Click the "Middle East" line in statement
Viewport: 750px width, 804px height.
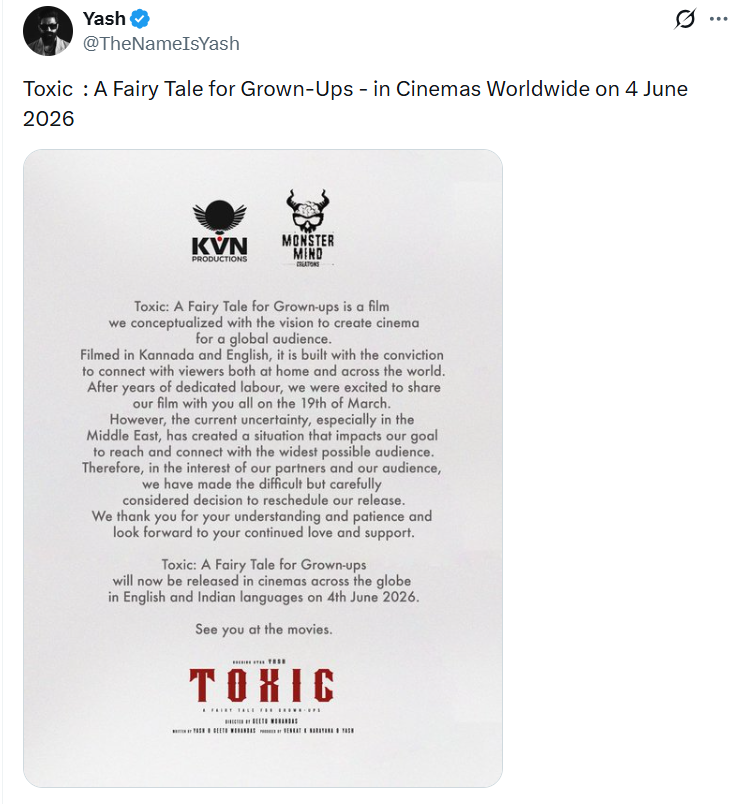(262, 436)
